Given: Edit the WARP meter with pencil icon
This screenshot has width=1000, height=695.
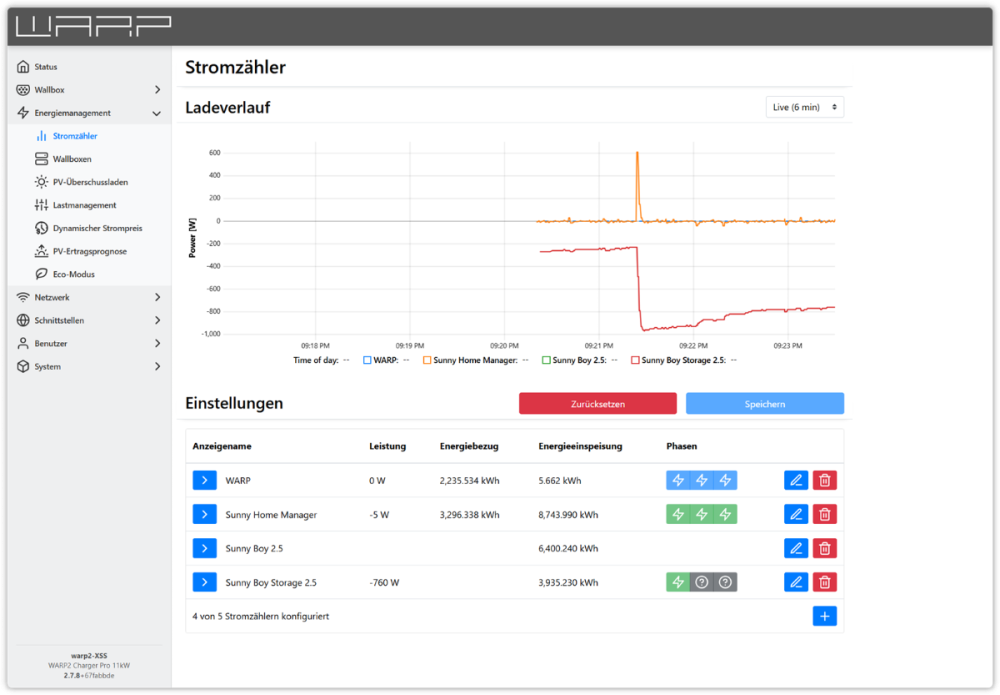Looking at the screenshot, I should [x=796, y=481].
